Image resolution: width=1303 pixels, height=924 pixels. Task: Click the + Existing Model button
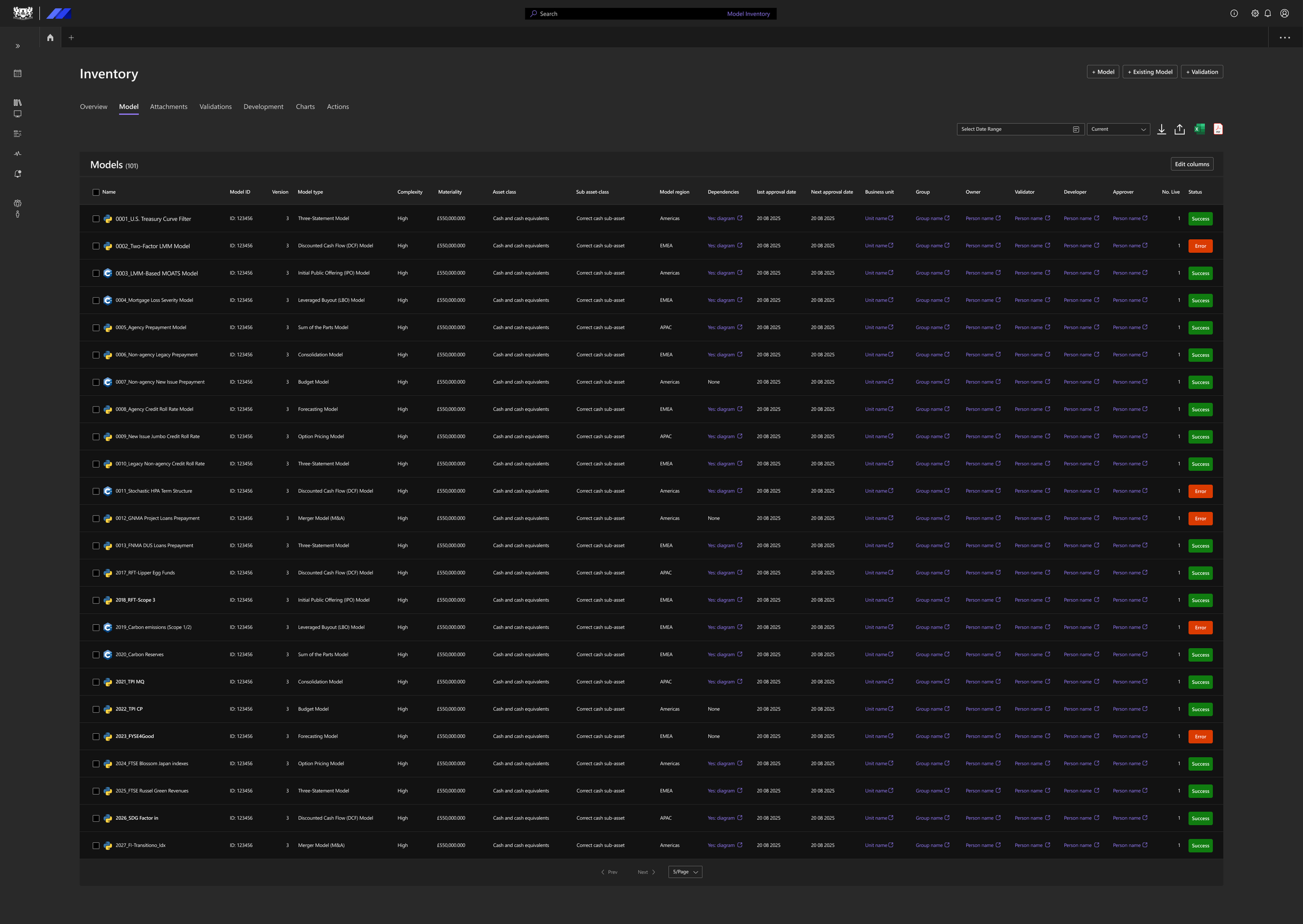pos(1149,72)
